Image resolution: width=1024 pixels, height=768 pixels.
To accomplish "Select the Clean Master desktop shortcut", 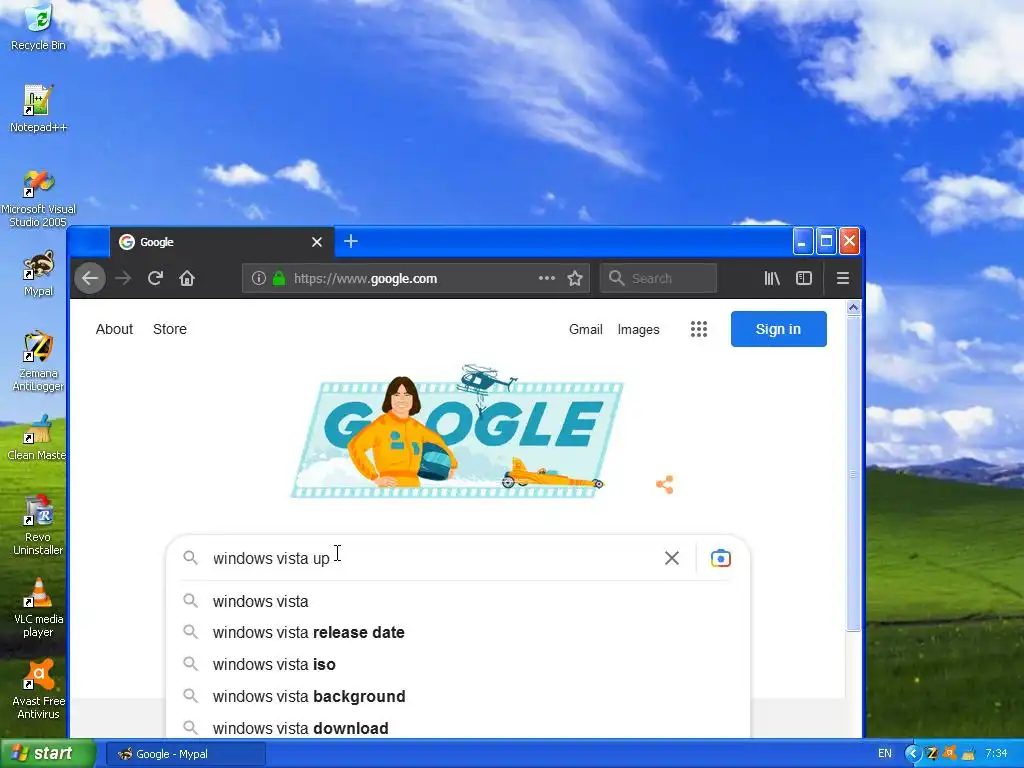I will [37, 438].
